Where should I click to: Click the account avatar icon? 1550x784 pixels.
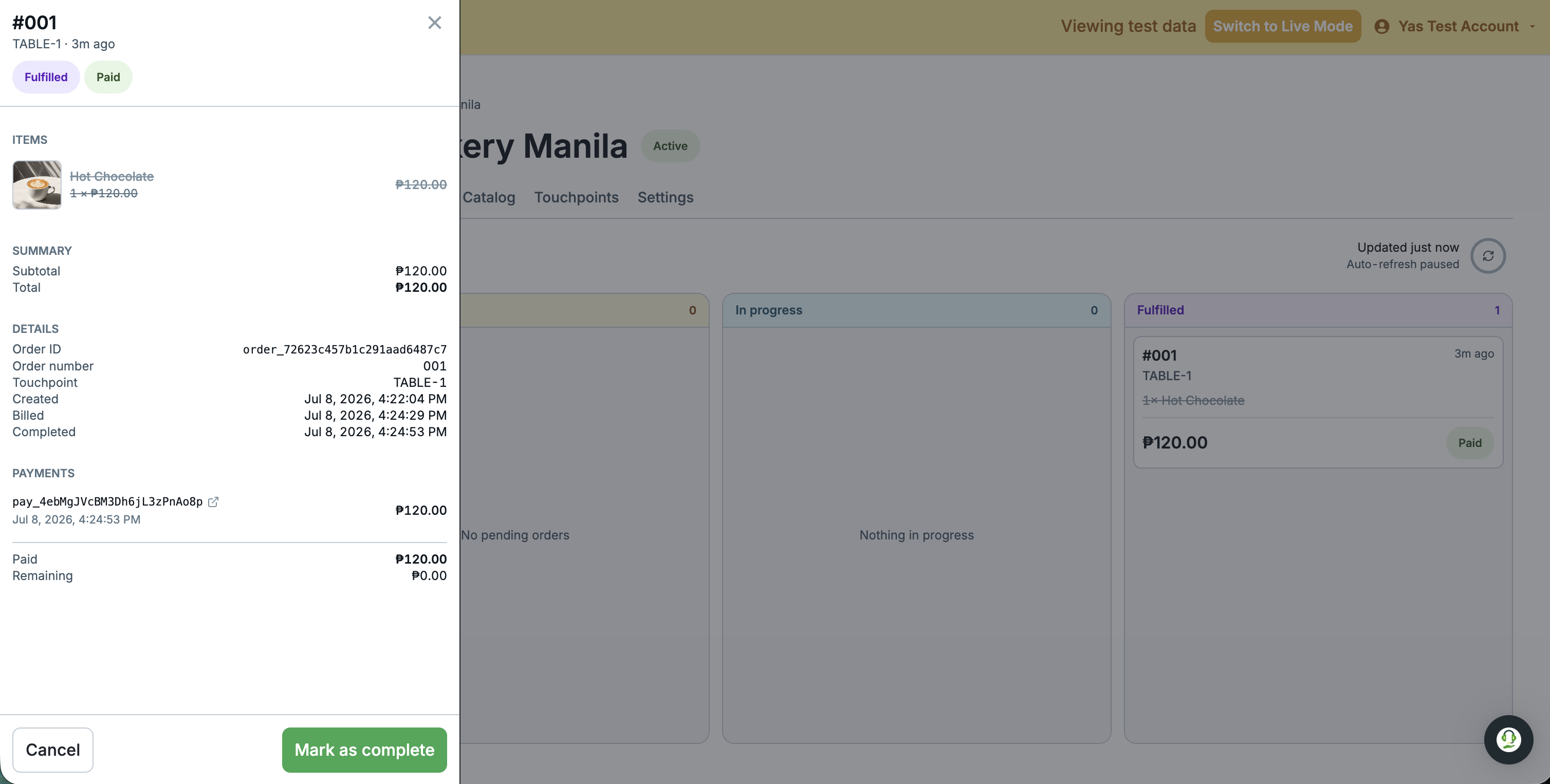(1382, 27)
